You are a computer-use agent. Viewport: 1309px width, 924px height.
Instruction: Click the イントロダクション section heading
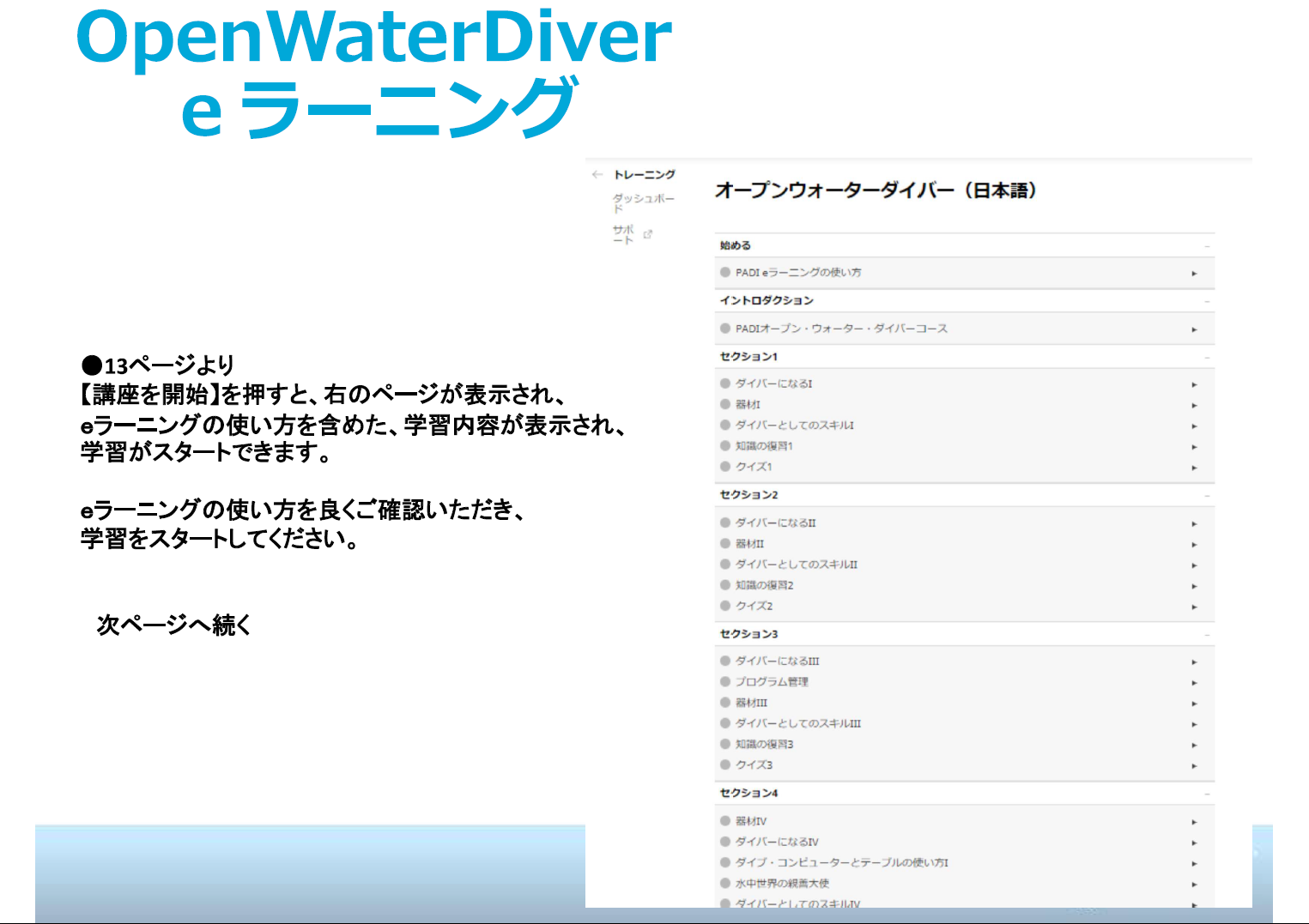pyautogui.click(x=767, y=300)
